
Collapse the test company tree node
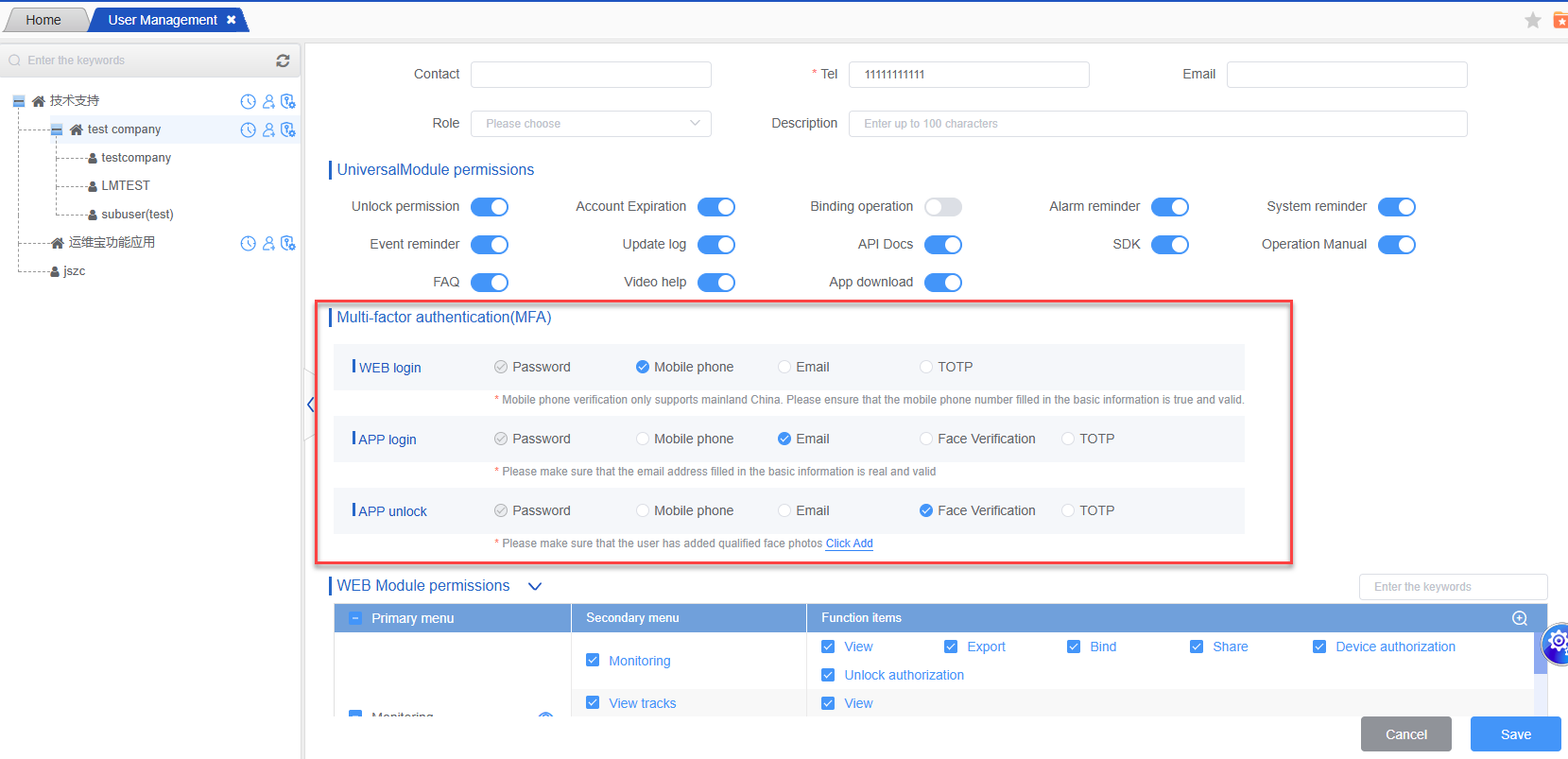click(x=57, y=129)
